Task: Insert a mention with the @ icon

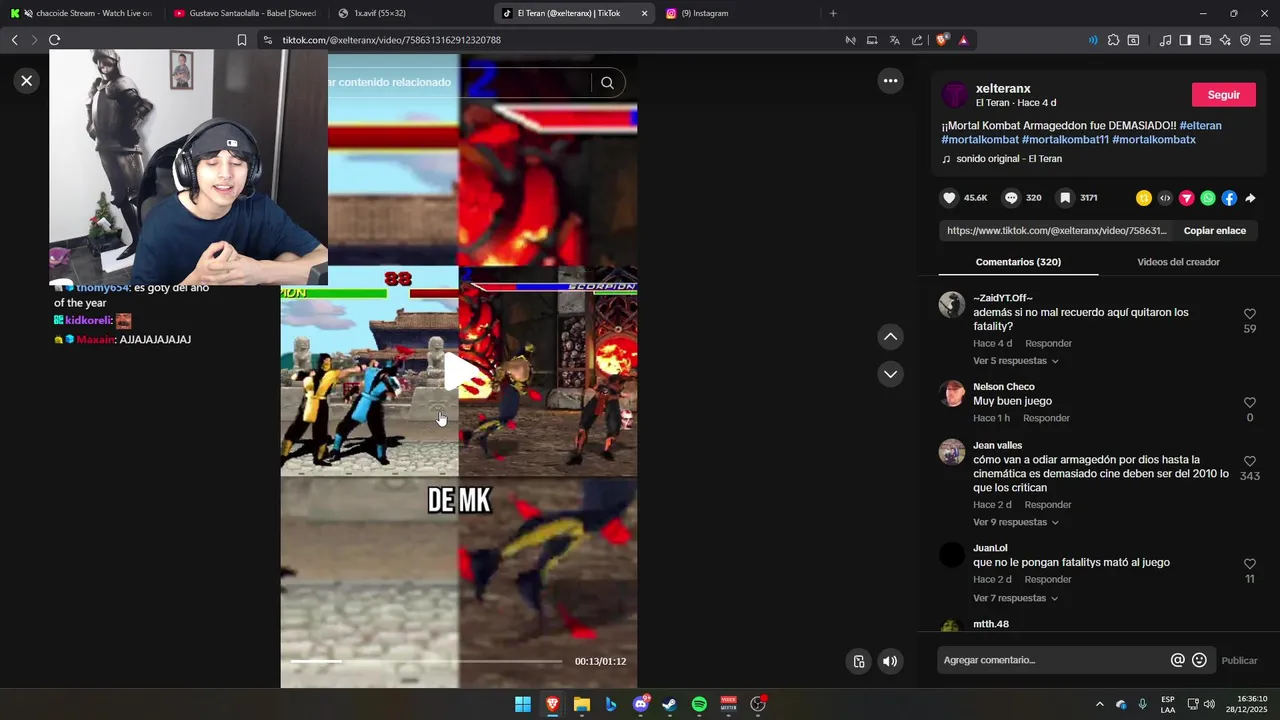Action: pos(1177,660)
